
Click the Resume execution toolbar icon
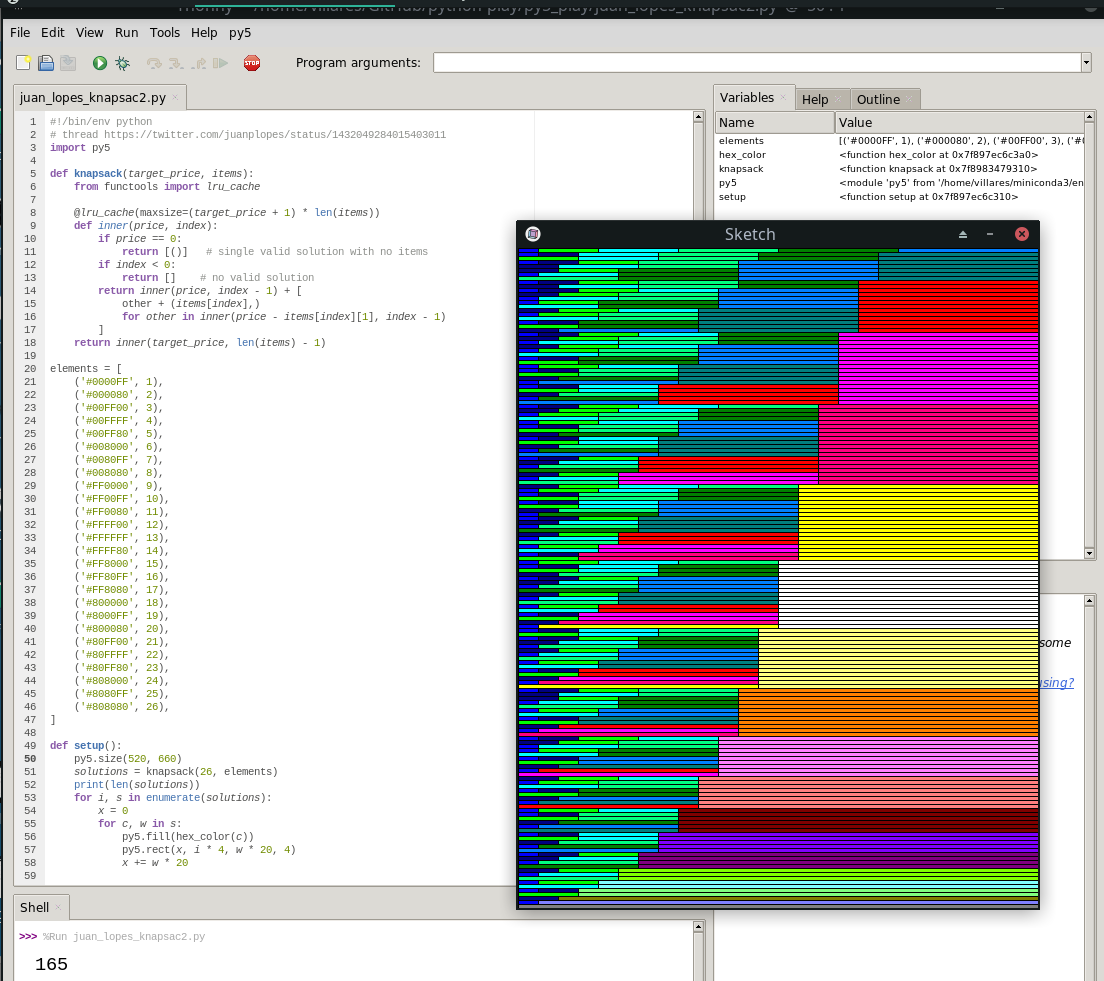click(220, 63)
